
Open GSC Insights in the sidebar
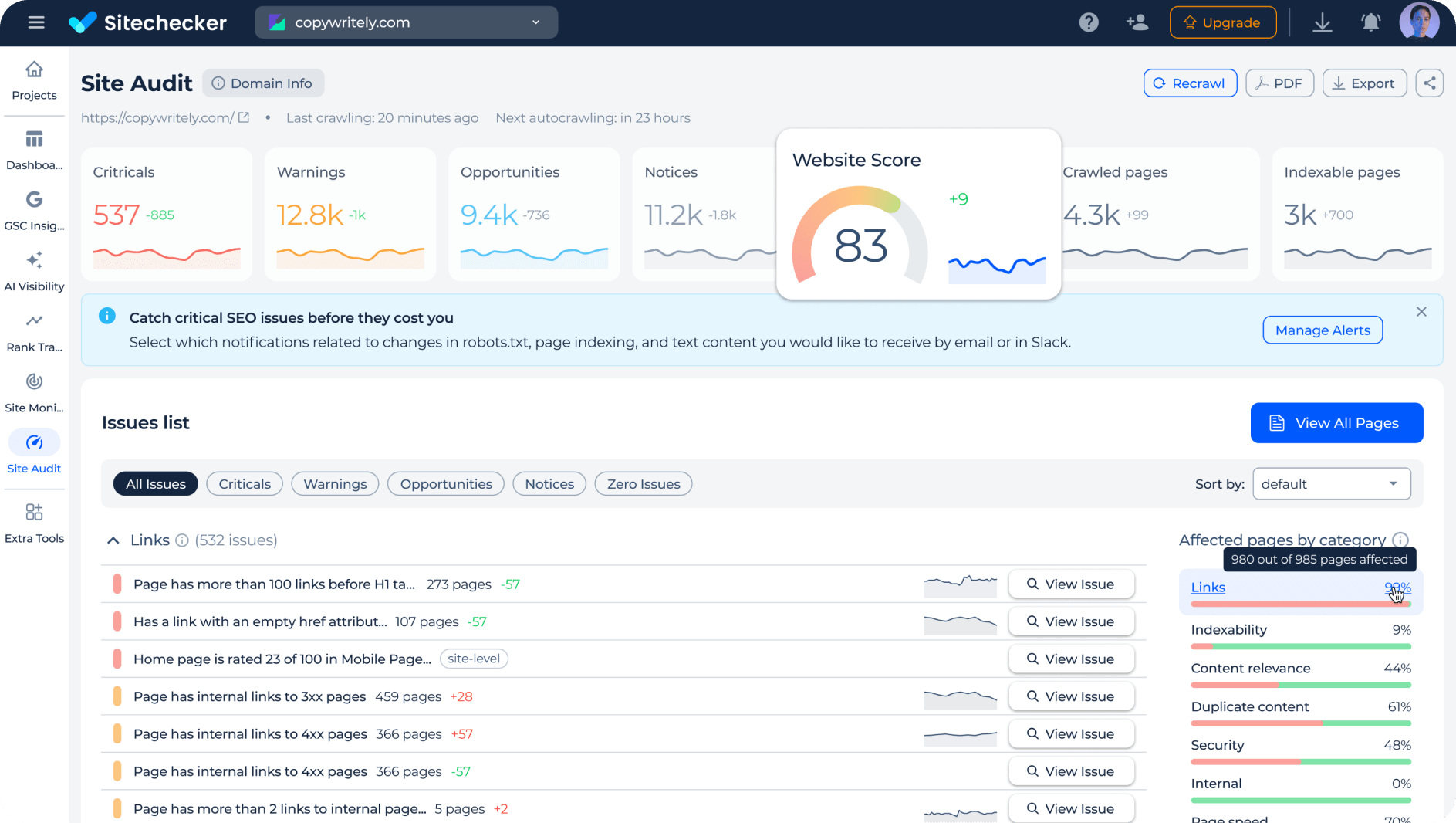(x=34, y=211)
